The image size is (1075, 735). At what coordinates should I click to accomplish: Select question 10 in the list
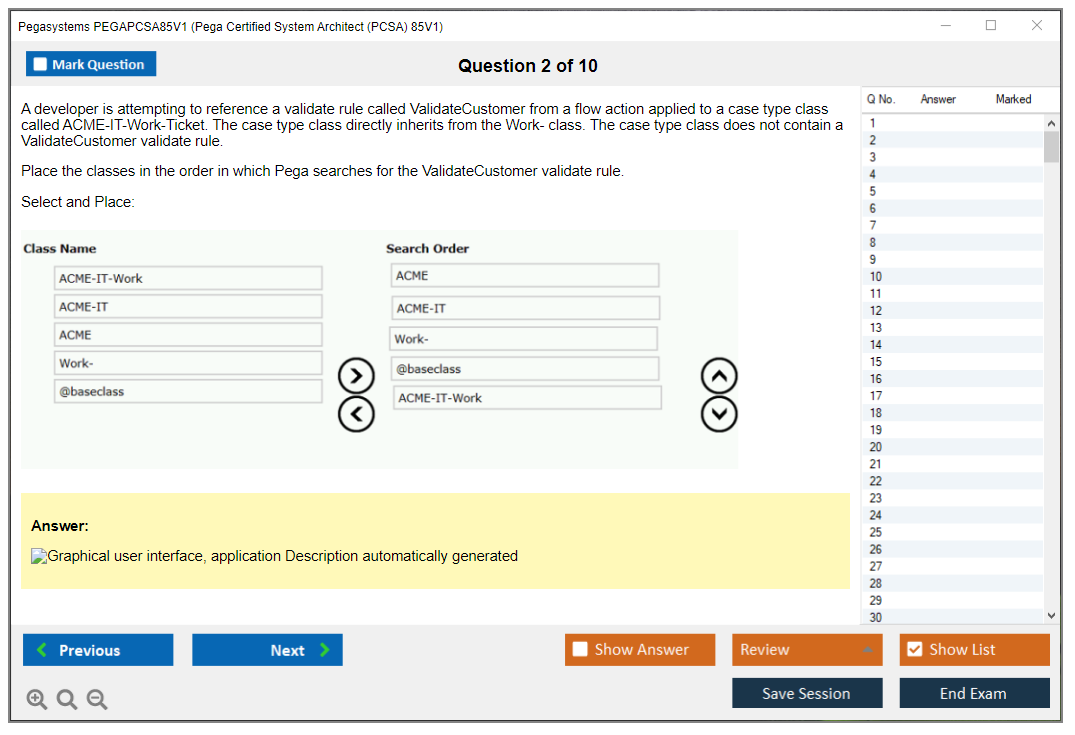pyautogui.click(x=876, y=277)
